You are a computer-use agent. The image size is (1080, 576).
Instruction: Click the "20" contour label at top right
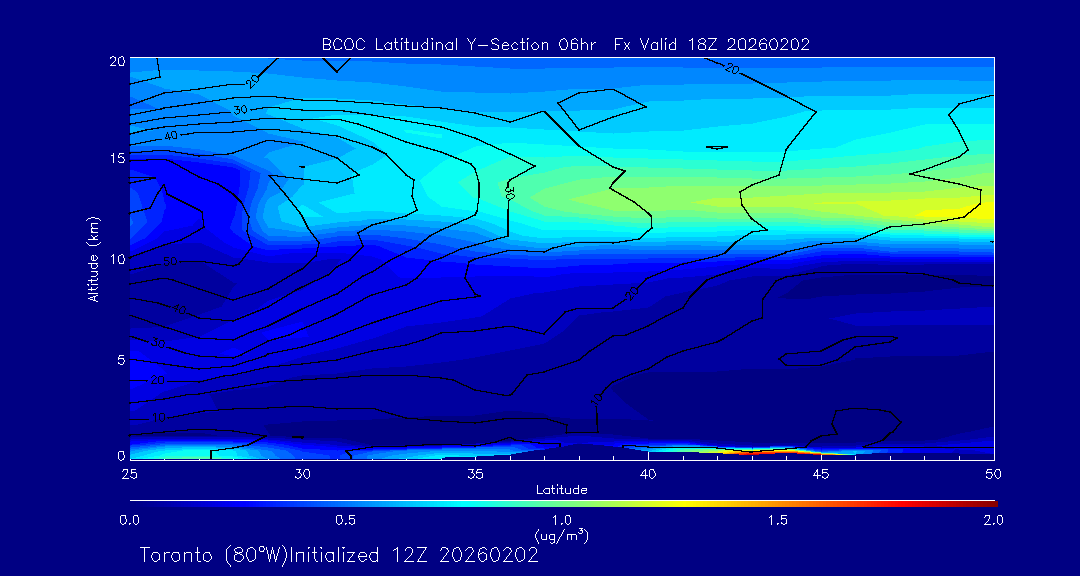(x=732, y=69)
